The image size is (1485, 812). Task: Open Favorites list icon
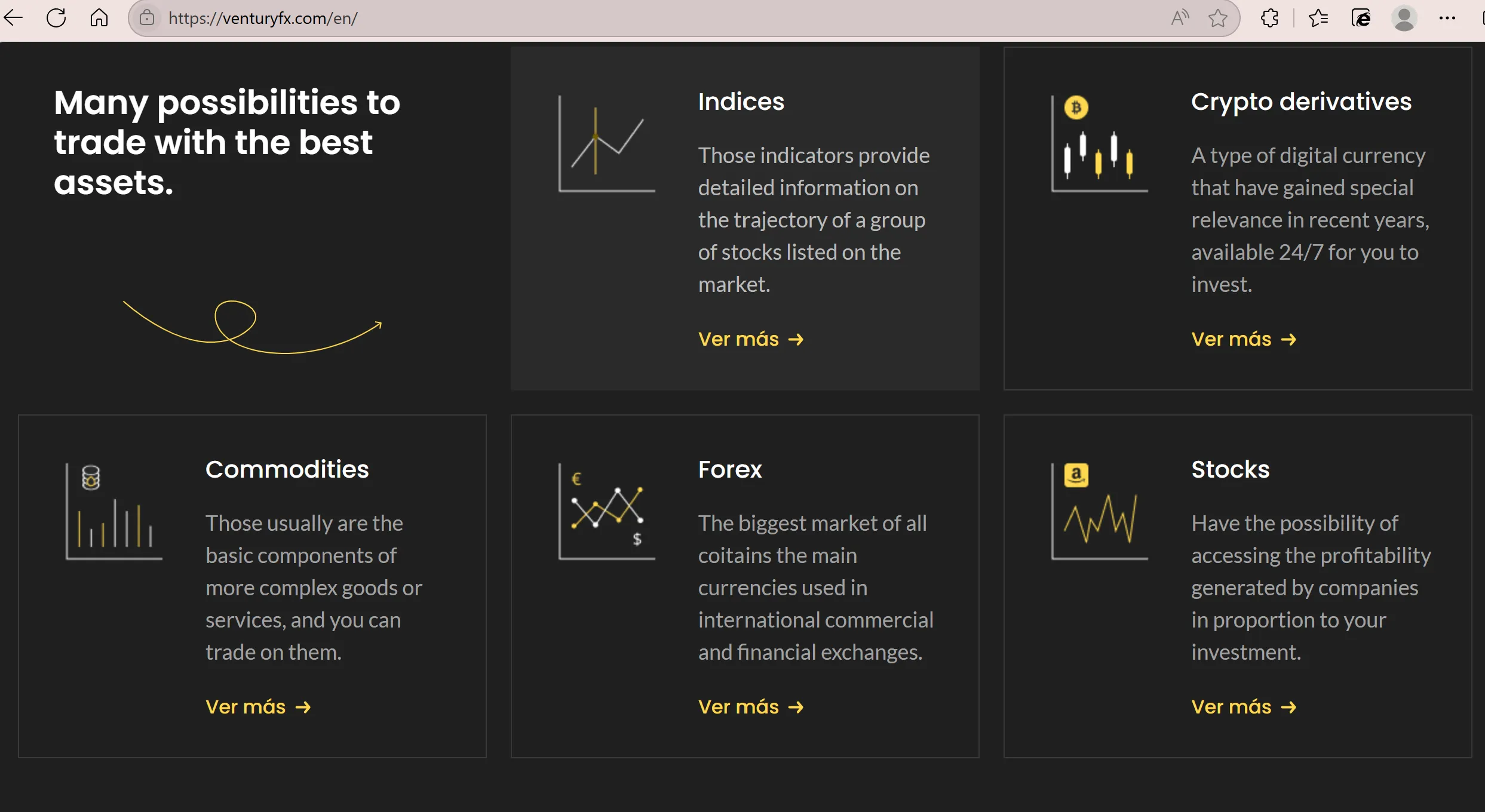[x=1318, y=18]
